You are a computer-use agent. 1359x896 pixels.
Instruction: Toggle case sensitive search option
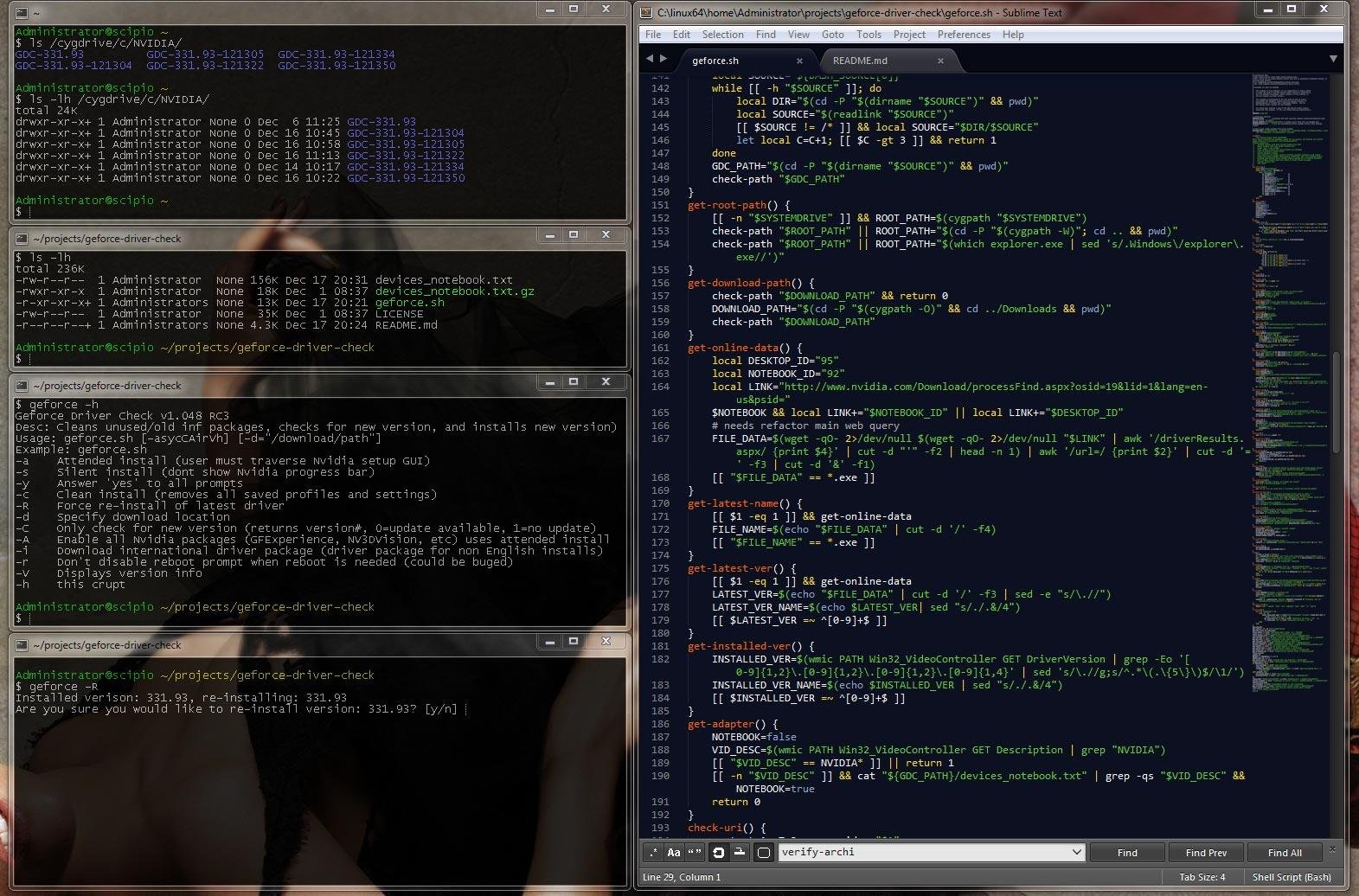pos(674,852)
